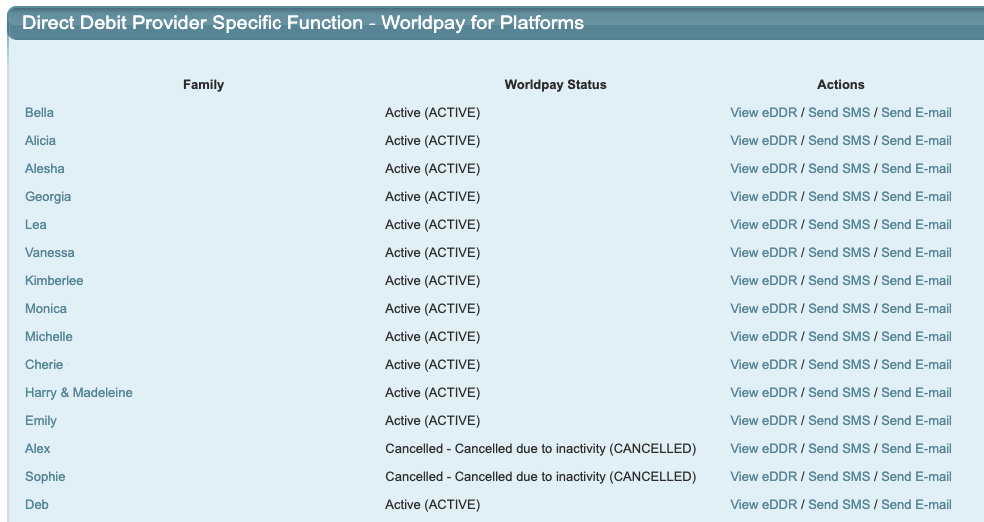
Task: View eDDR for Monica
Action: click(764, 309)
